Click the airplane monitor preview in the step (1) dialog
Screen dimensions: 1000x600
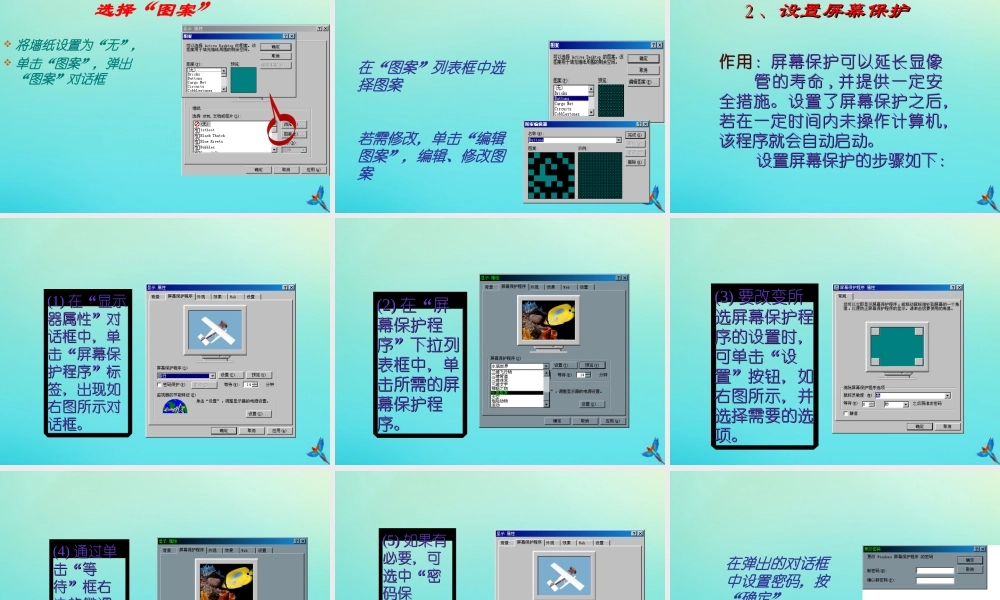coord(216,330)
